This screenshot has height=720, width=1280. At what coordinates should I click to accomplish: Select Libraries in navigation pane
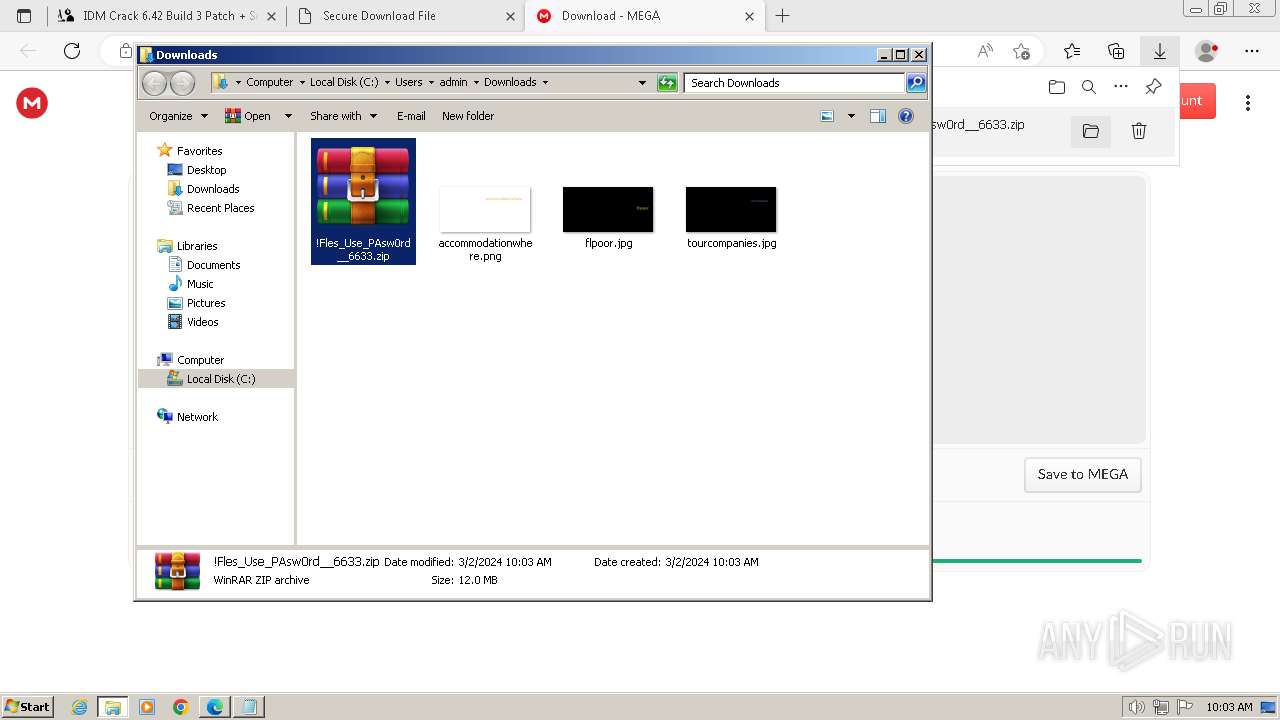click(x=197, y=246)
